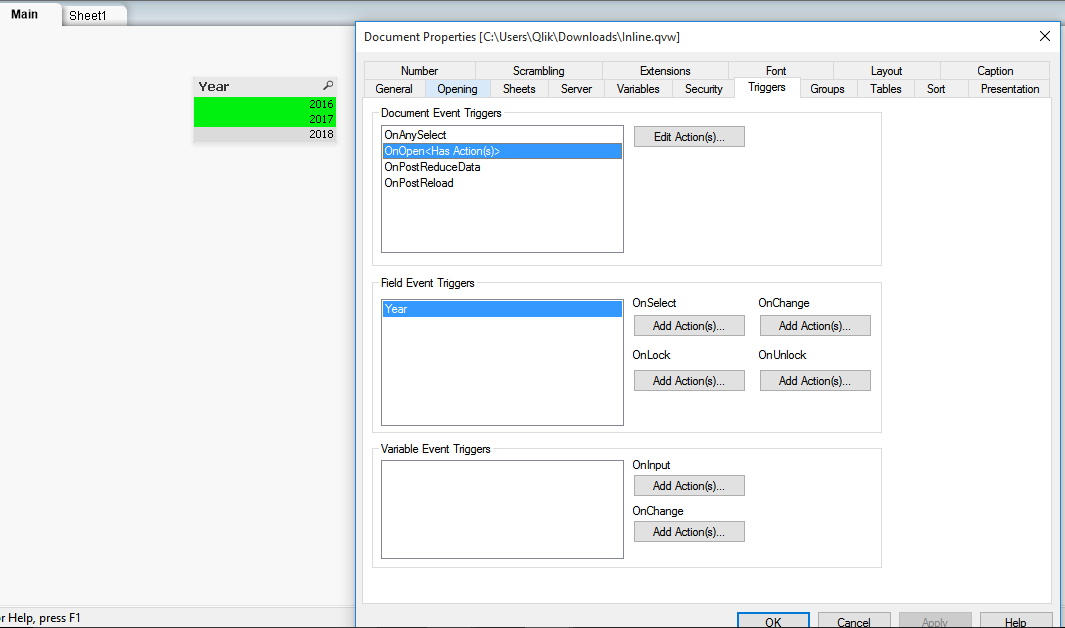The width and height of the screenshot is (1065, 628).
Task: Click Edit Action(s) button
Action: point(689,136)
